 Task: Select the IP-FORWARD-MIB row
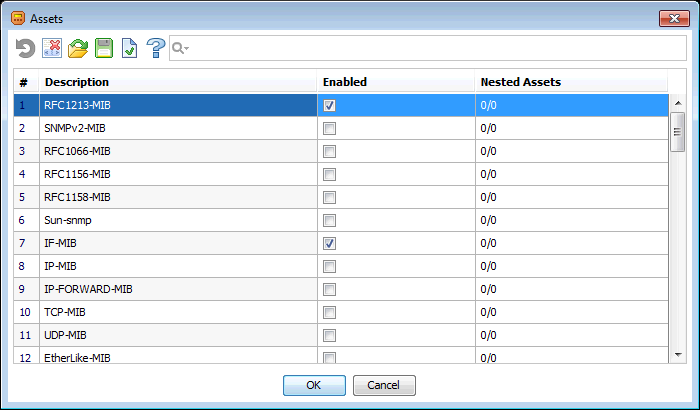pos(341,289)
